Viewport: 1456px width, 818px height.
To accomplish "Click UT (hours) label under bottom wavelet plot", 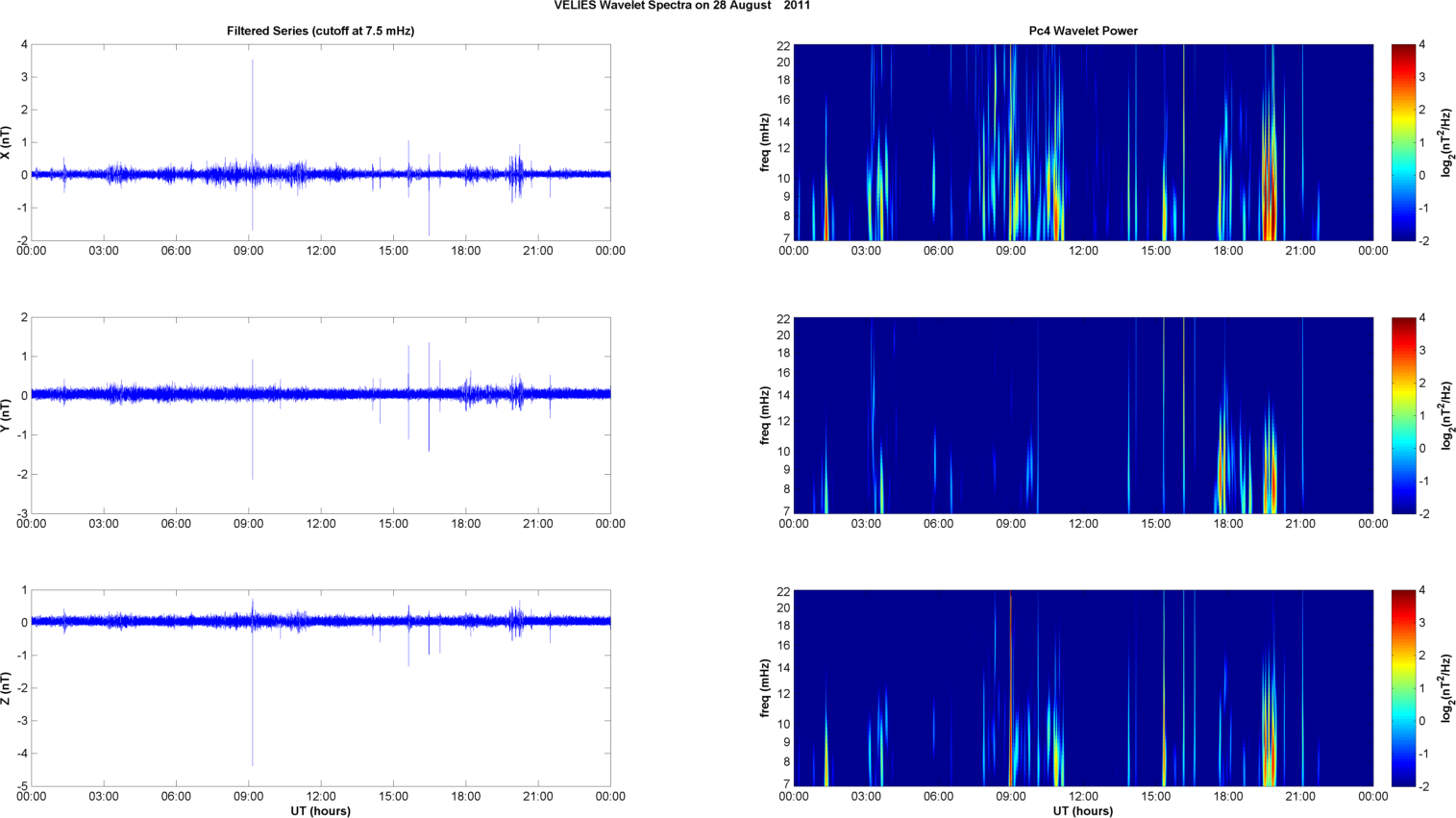I will pos(1082,811).
